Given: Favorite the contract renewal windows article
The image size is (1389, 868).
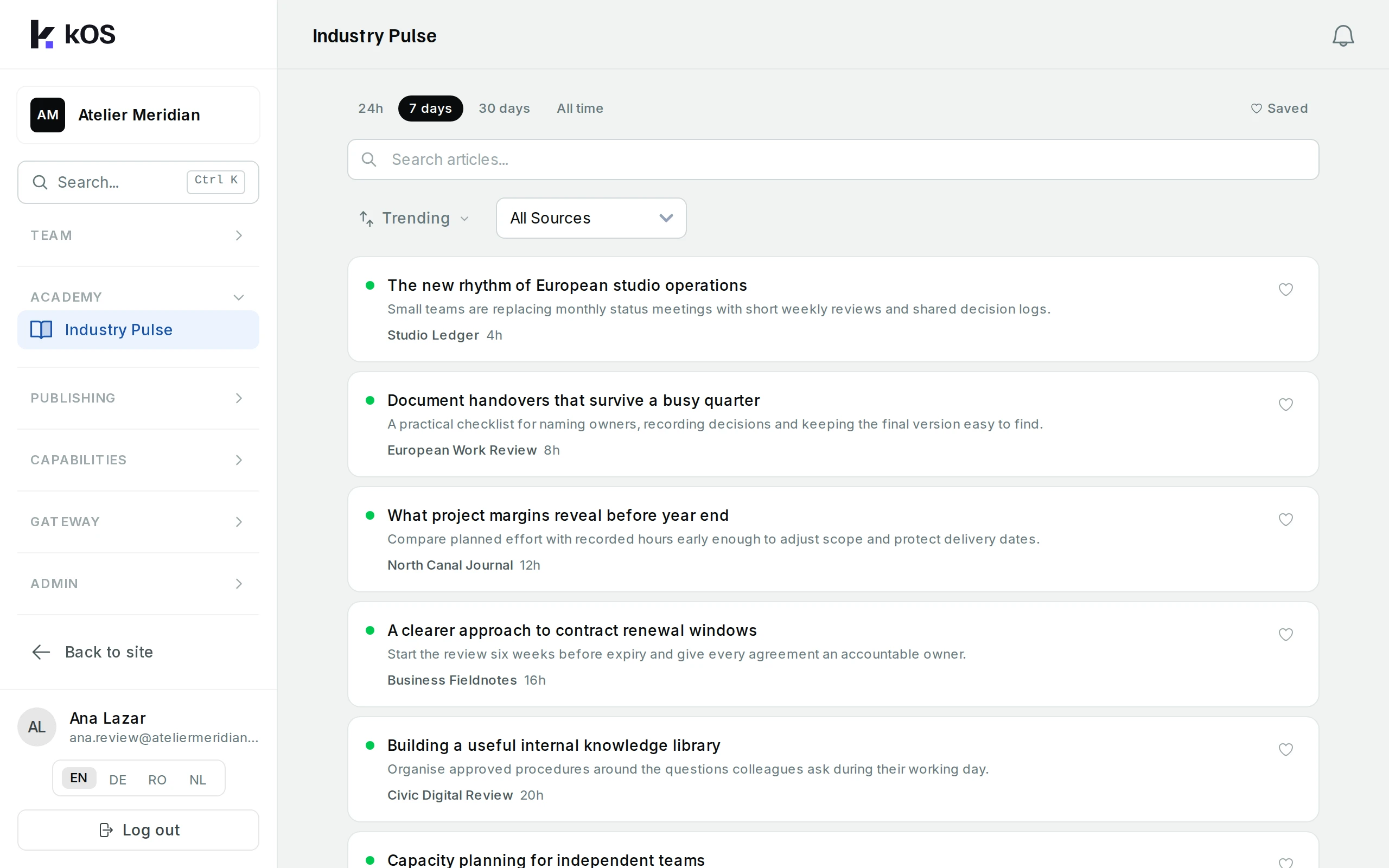Looking at the screenshot, I should click(x=1286, y=634).
